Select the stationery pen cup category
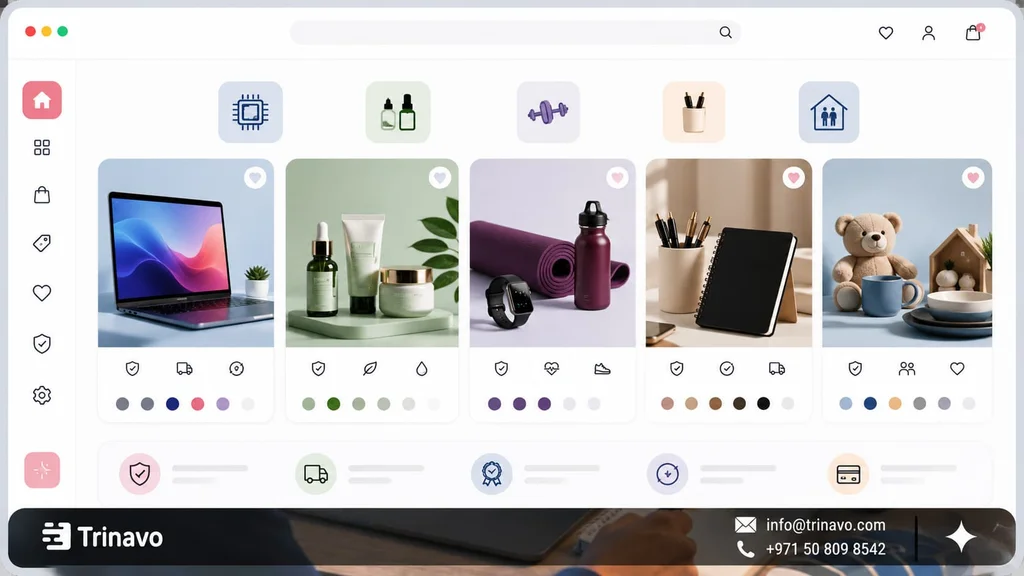This screenshot has height=576, width=1024. [x=694, y=112]
